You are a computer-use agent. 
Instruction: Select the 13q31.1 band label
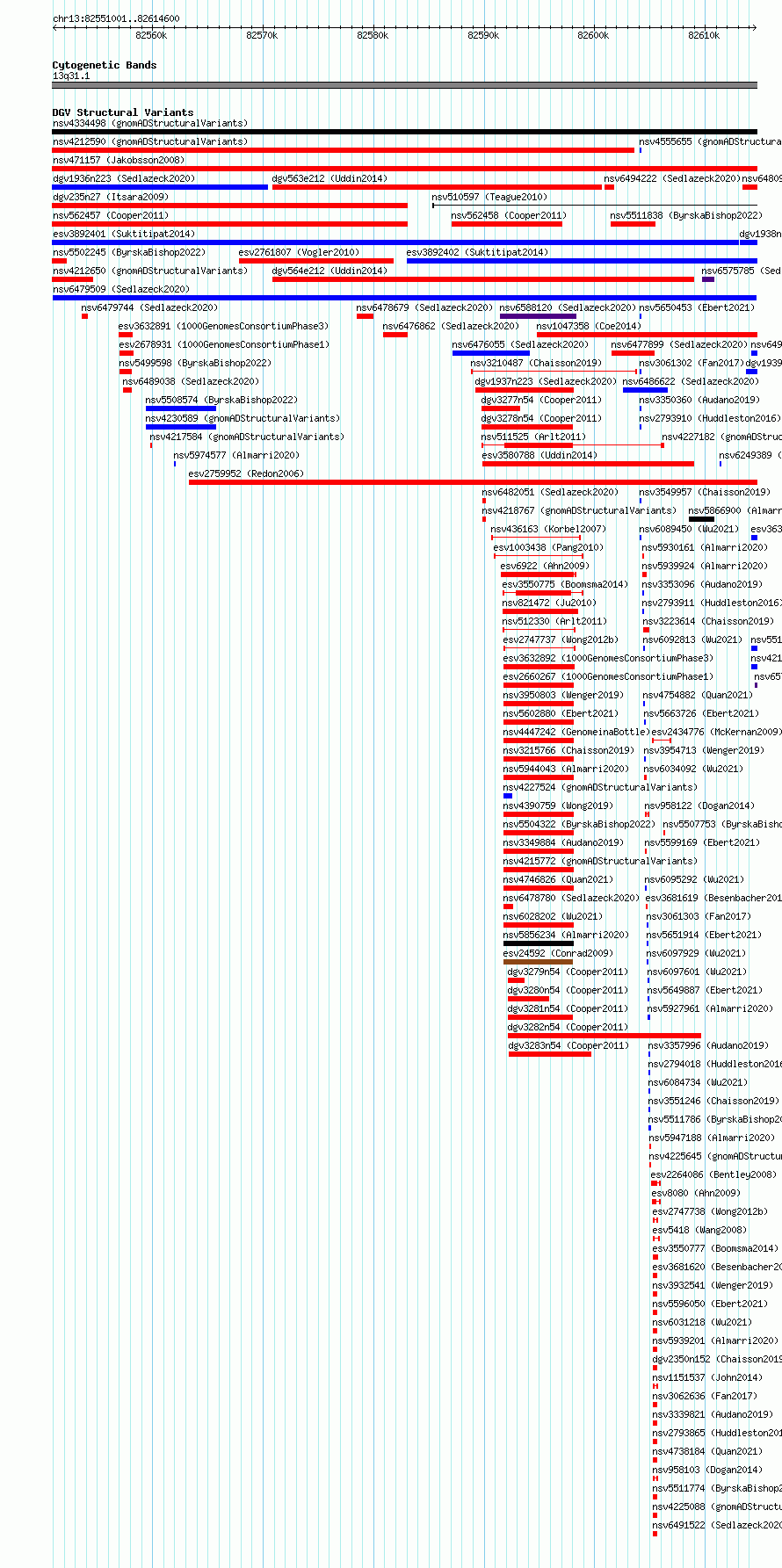pyautogui.click(x=71, y=76)
